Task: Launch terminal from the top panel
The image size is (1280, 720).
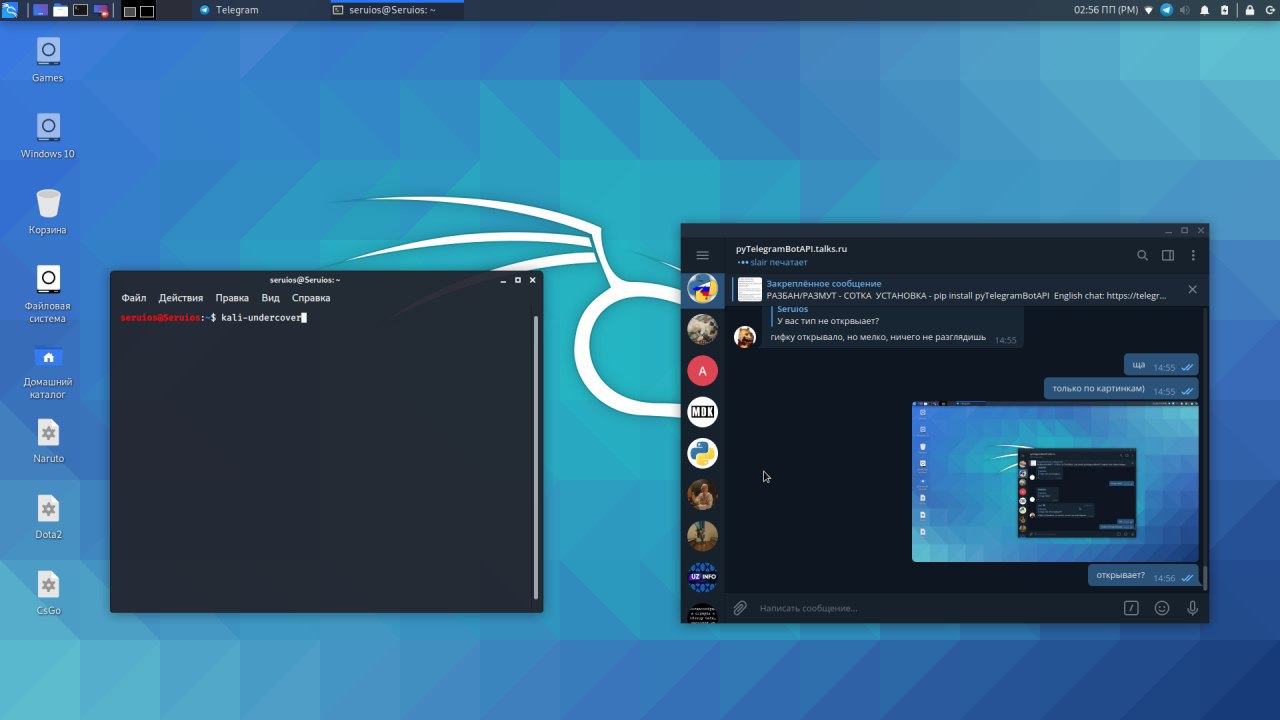Action: 80,10
